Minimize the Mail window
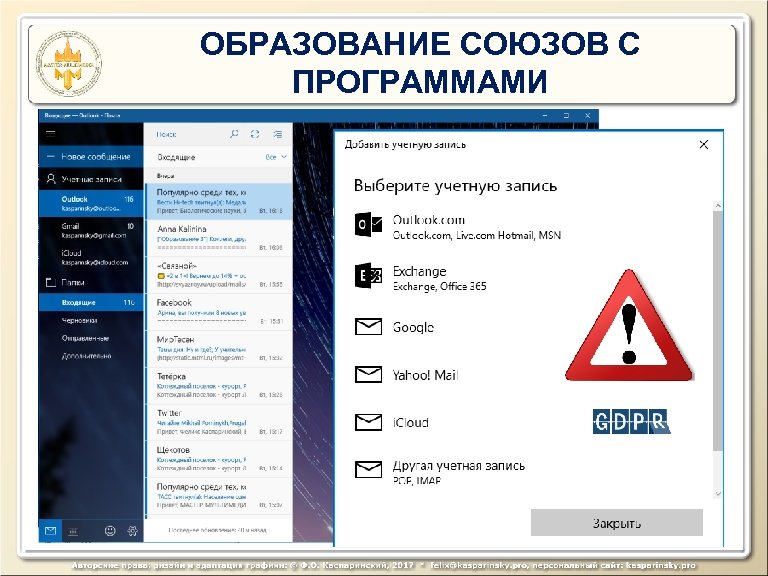 (545, 116)
